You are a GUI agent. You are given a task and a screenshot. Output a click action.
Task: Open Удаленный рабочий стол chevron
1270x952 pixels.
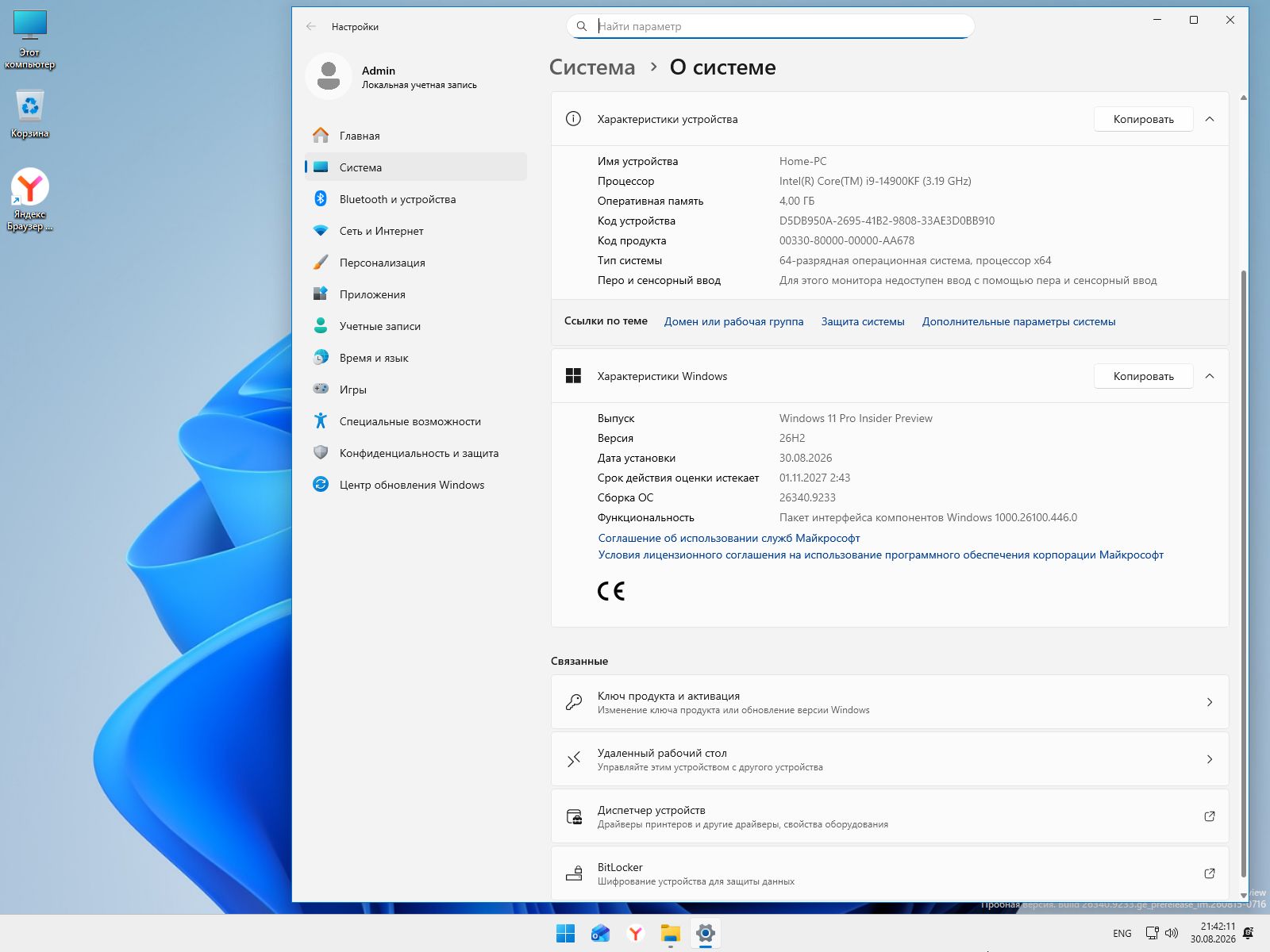coord(1210,759)
